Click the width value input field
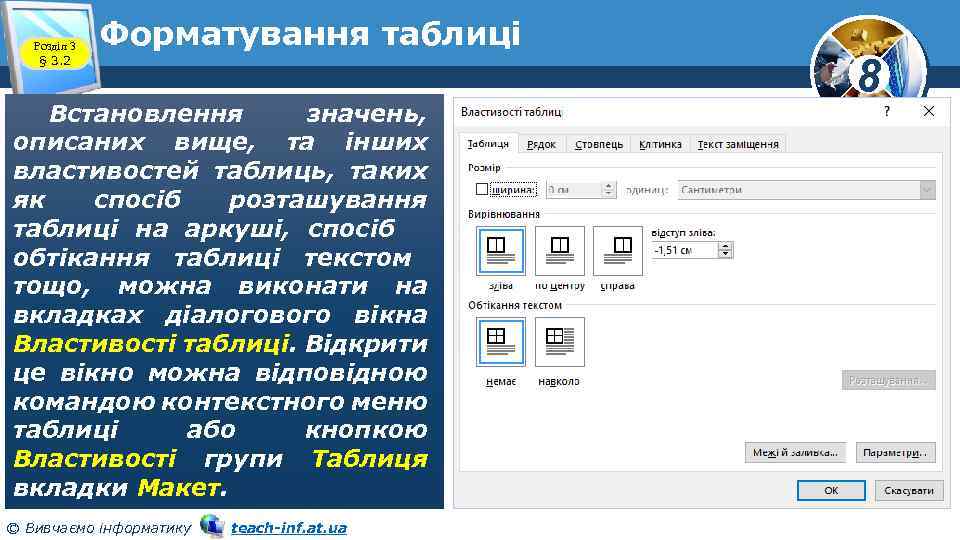The width and height of the screenshot is (960, 540). coord(574,190)
